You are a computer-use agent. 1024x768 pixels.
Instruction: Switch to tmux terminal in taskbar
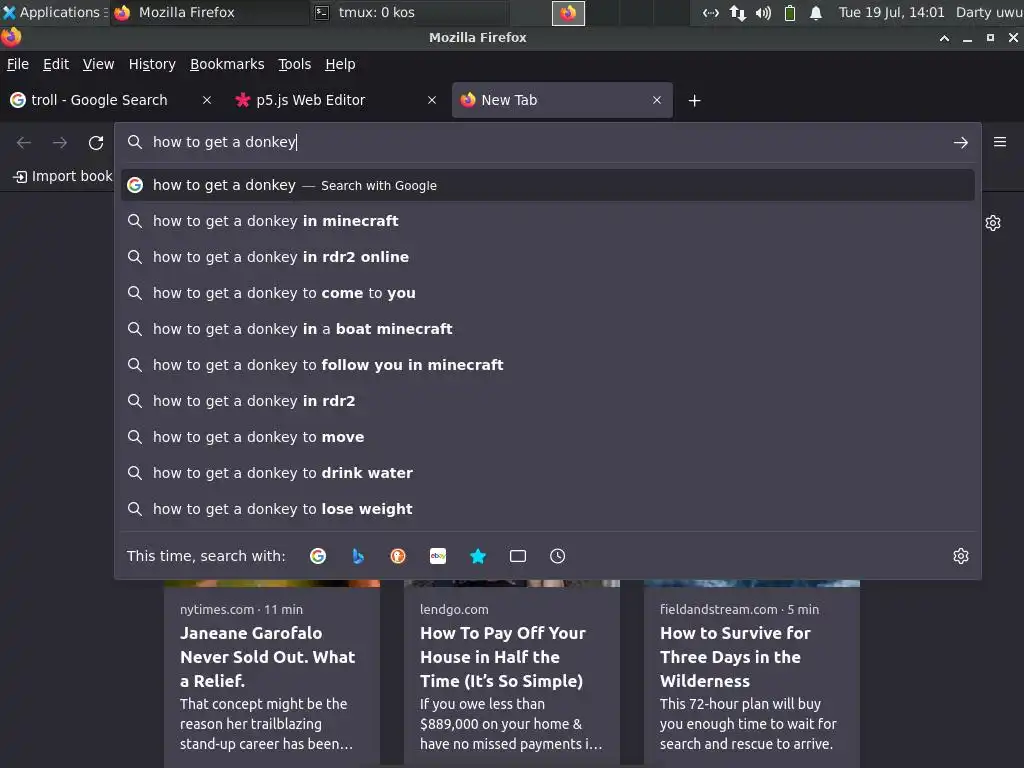[x=409, y=12]
